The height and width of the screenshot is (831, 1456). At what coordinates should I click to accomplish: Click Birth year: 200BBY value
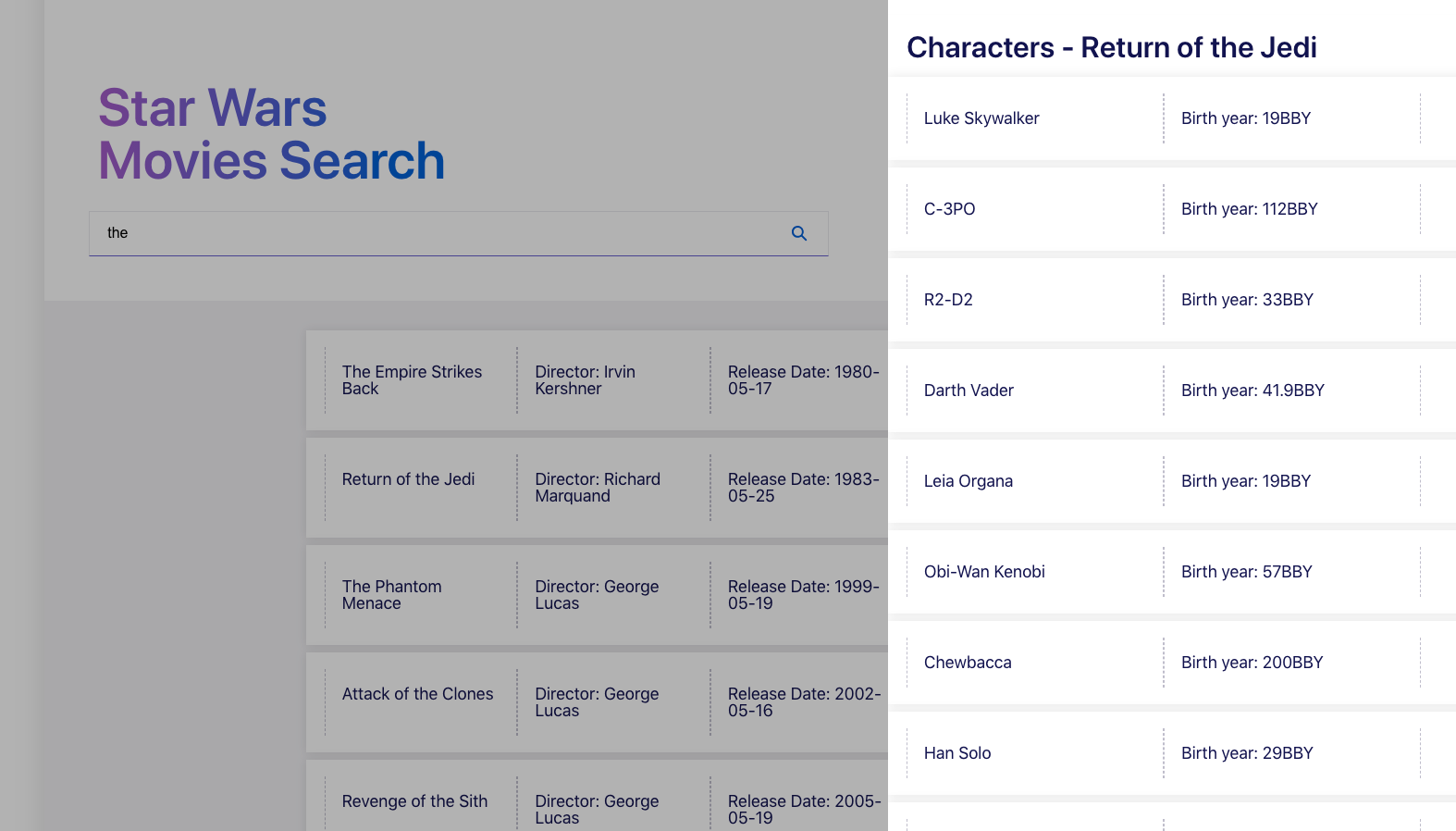[x=1252, y=663]
